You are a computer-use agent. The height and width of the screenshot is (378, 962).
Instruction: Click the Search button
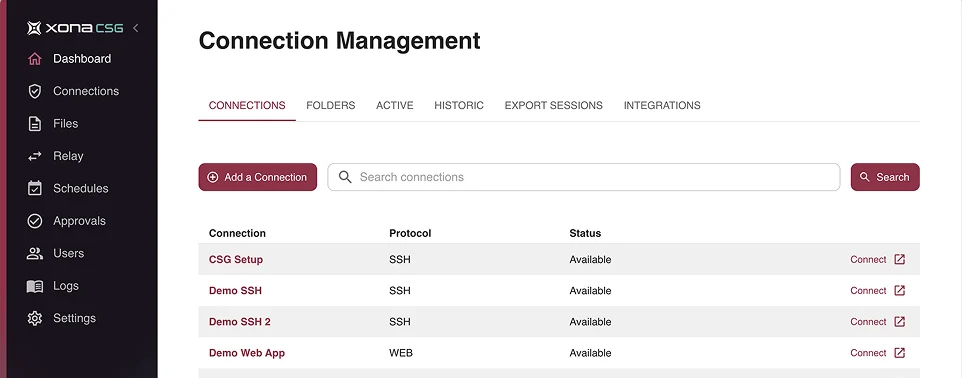885,177
